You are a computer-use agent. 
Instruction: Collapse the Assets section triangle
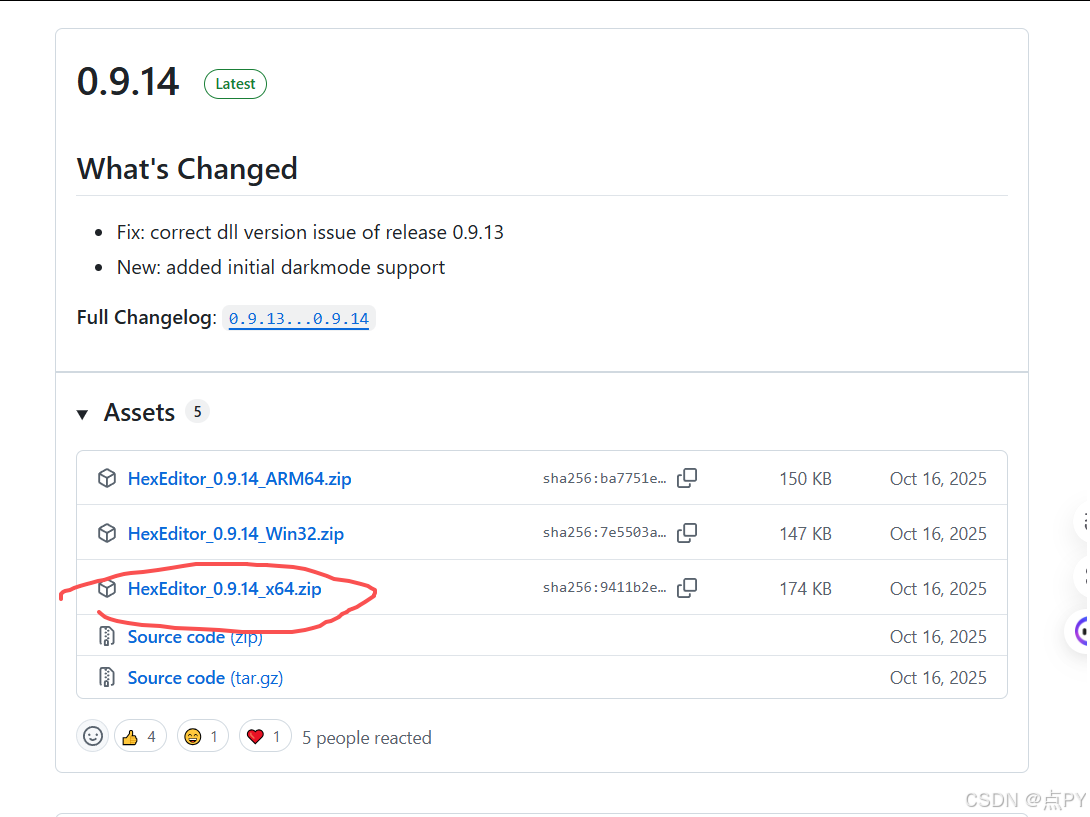pyautogui.click(x=82, y=414)
